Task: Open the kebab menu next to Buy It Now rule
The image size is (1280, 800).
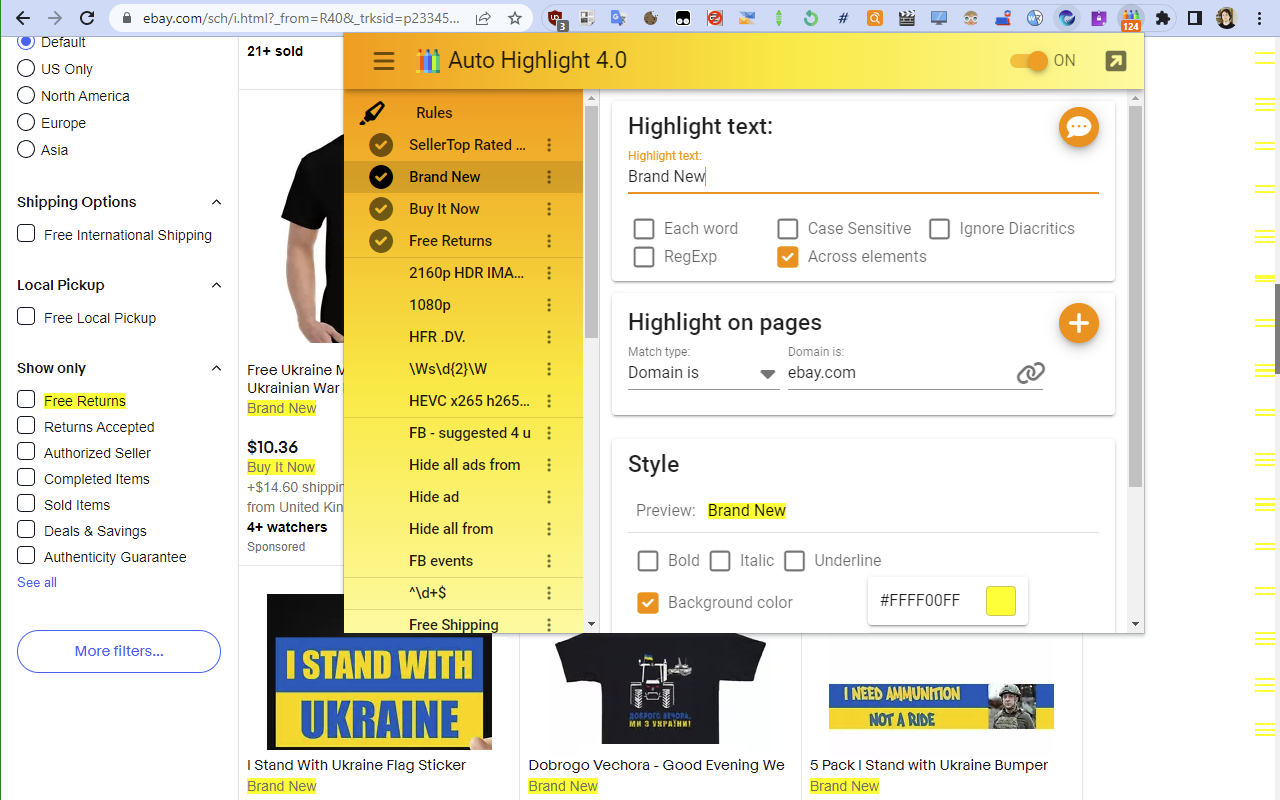Action: tap(548, 208)
